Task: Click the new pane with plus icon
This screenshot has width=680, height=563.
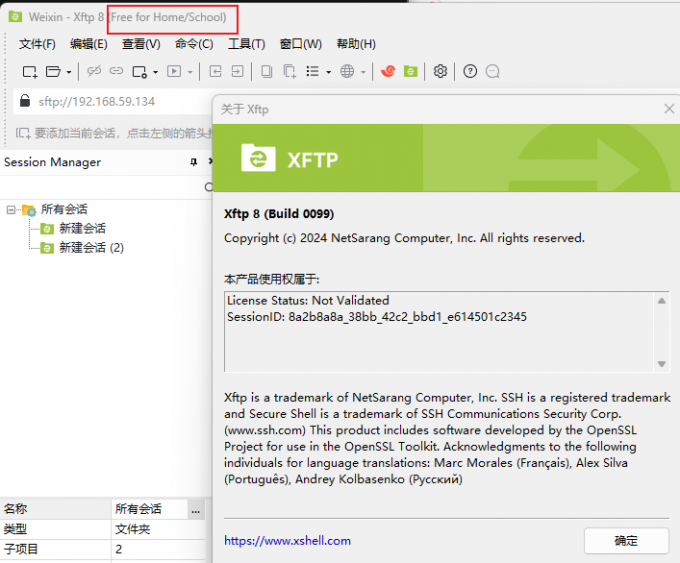Action: (289, 72)
